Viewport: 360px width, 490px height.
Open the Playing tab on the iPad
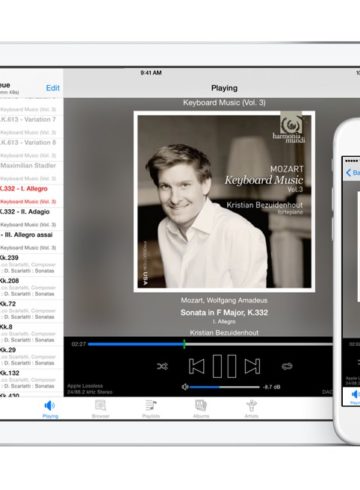pyautogui.click(x=50, y=409)
